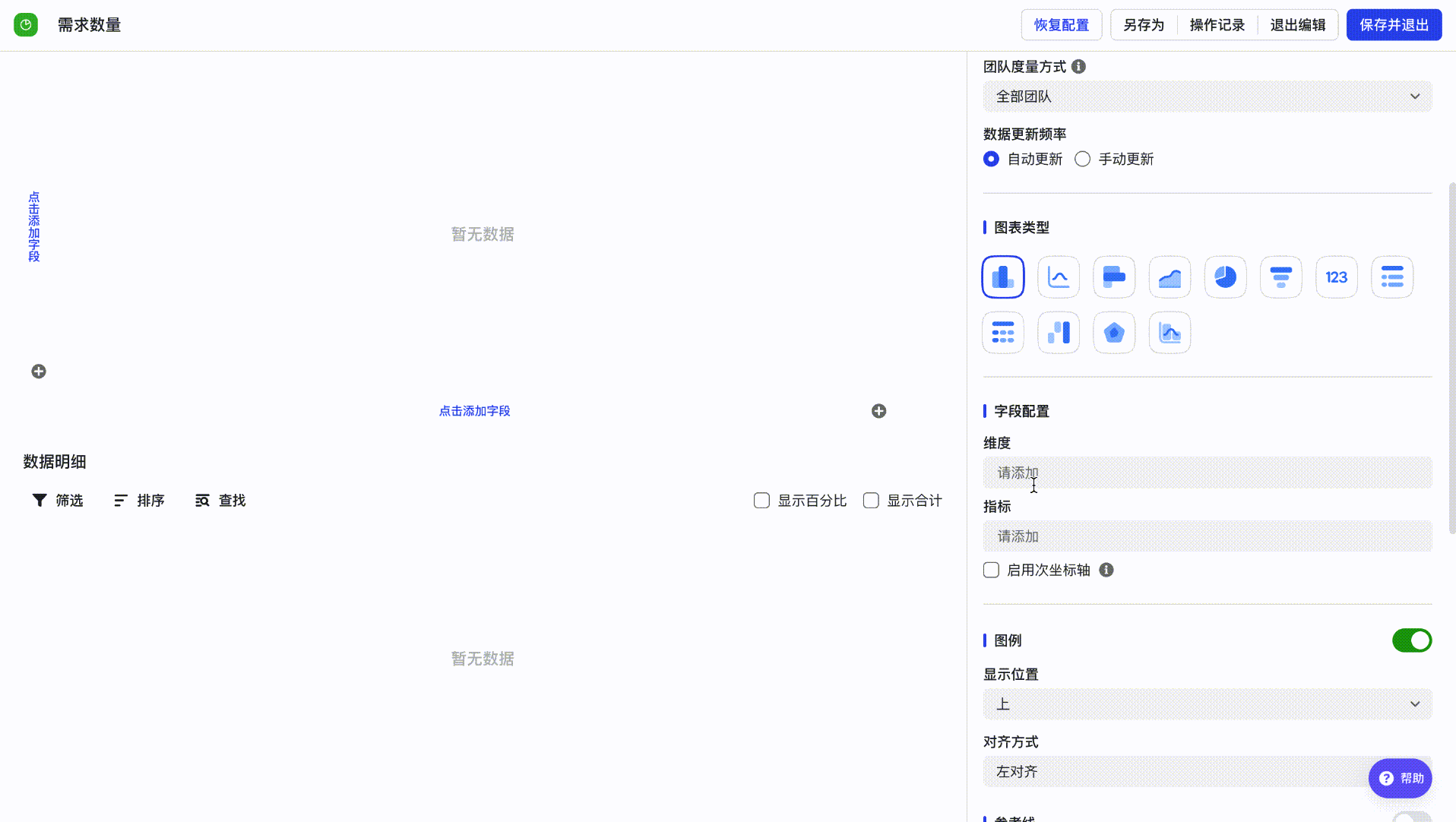Screen dimensions: 1456x822
Task: Check the 显示百分比 checkbox
Action: (x=761, y=500)
